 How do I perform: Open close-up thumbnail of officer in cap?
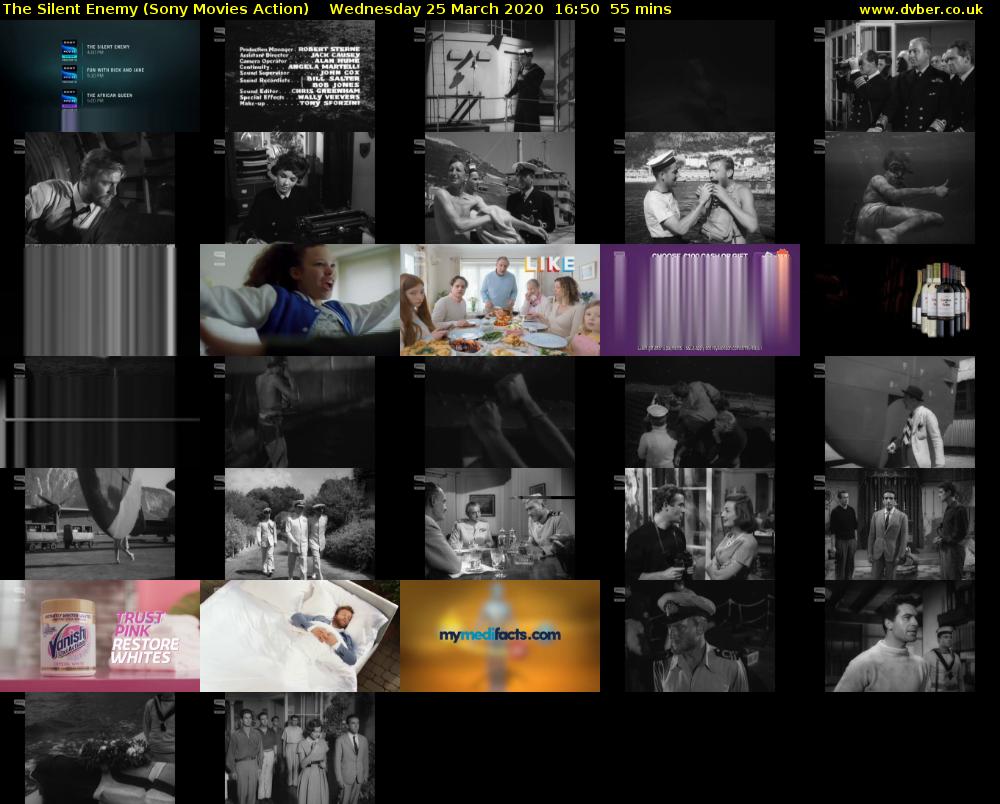700,636
